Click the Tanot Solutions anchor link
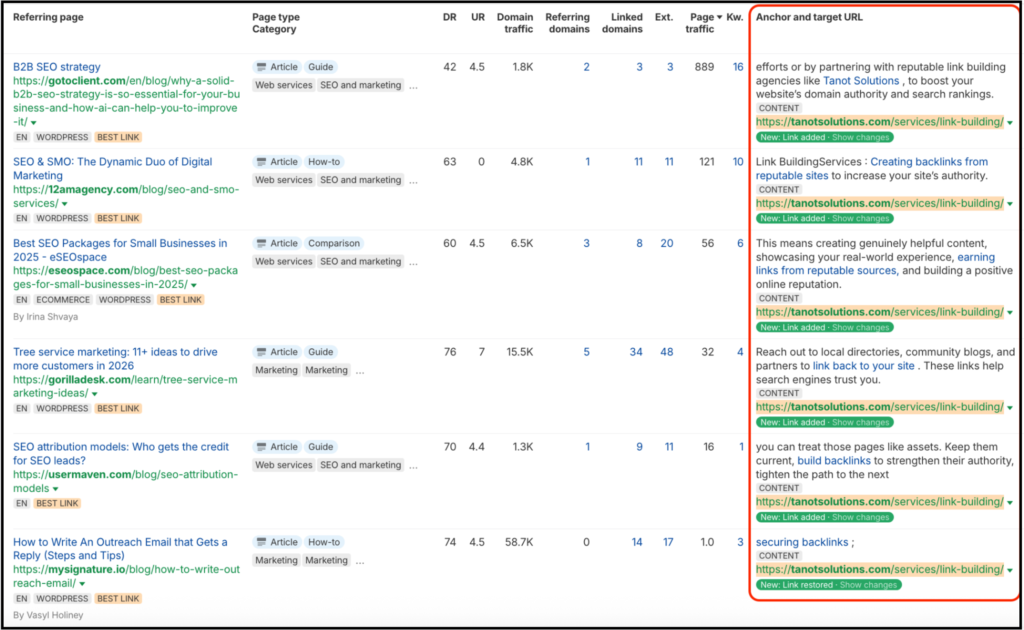Image resolution: width=1024 pixels, height=630 pixels. [x=861, y=80]
